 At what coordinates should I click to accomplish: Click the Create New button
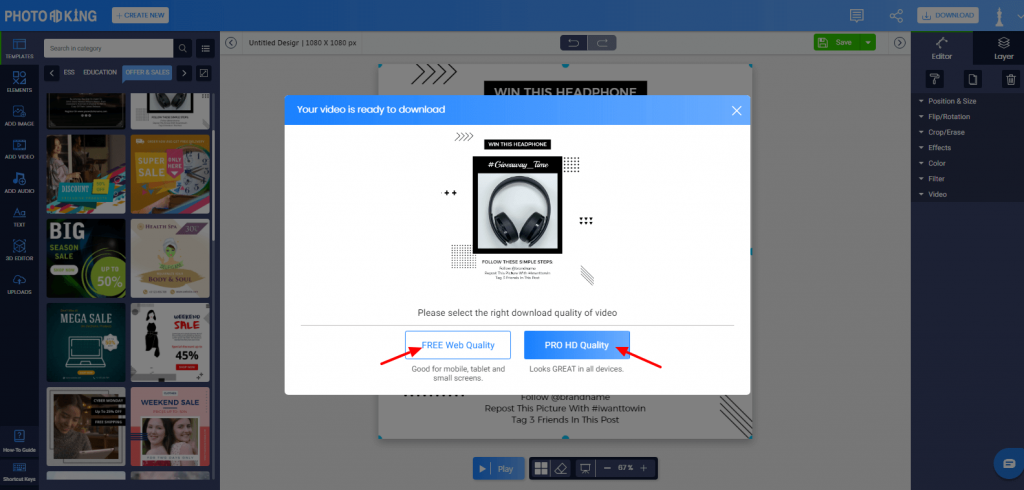[140, 15]
